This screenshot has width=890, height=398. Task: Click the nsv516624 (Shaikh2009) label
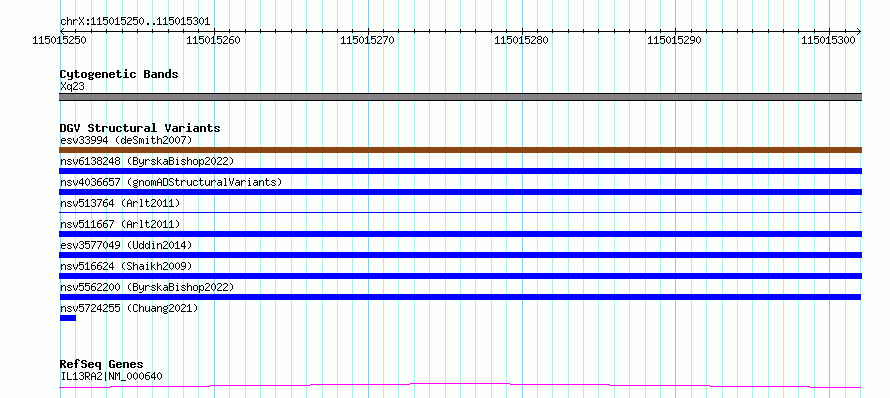pyautogui.click(x=126, y=266)
